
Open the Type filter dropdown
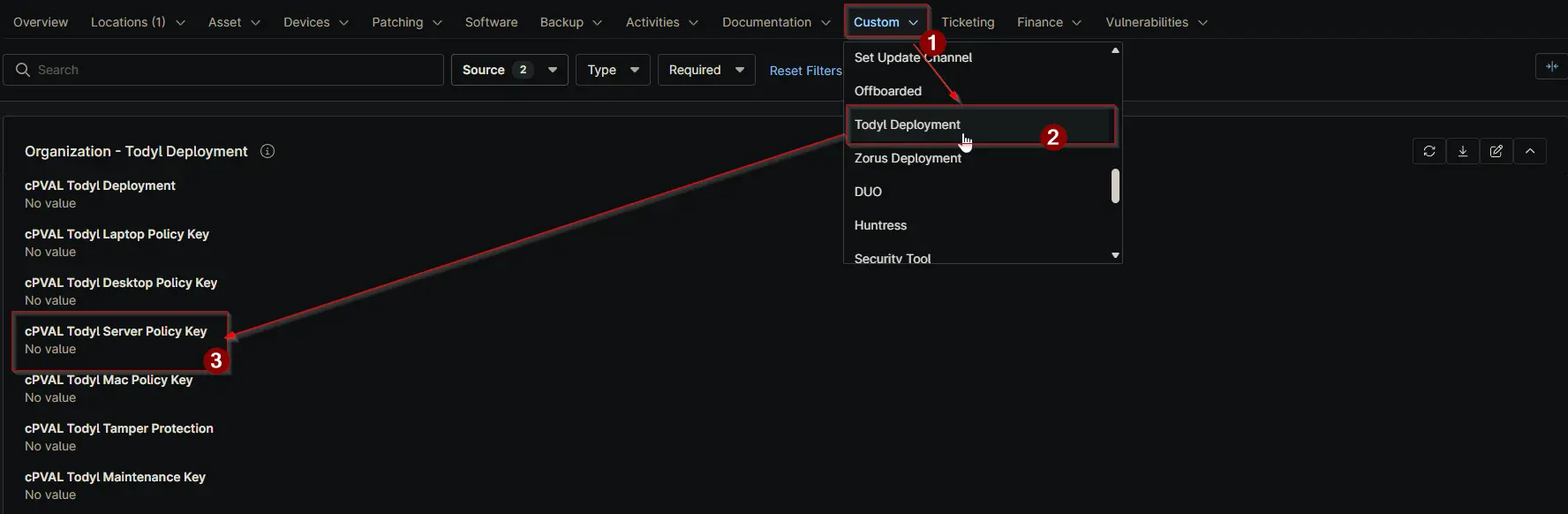point(613,70)
